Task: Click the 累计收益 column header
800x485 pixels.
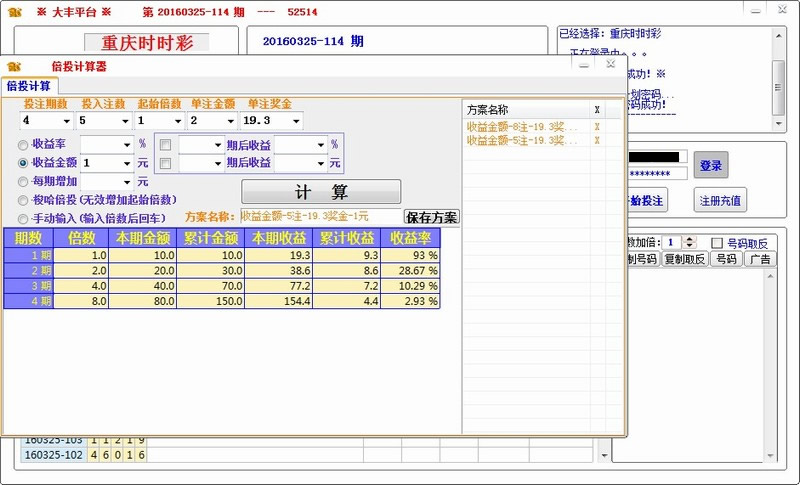Action: click(x=346, y=238)
